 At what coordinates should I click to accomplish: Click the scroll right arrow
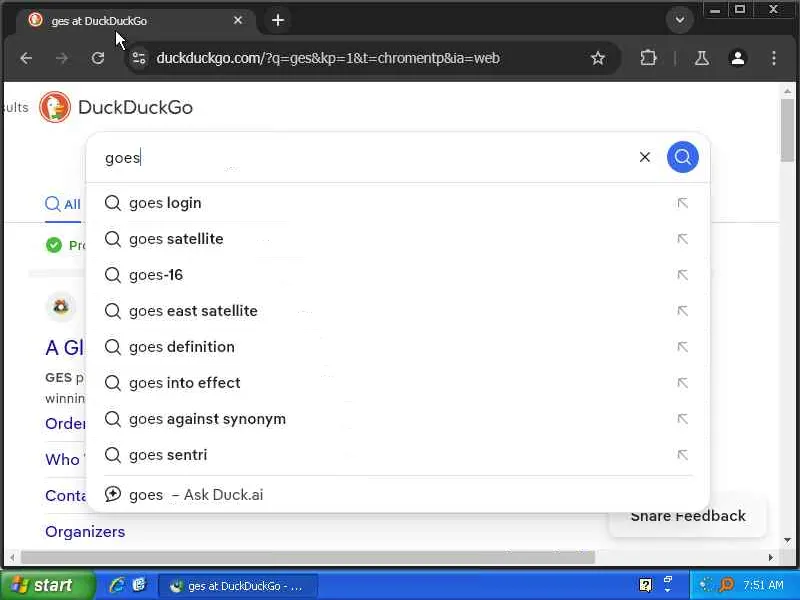pyautogui.click(x=770, y=558)
